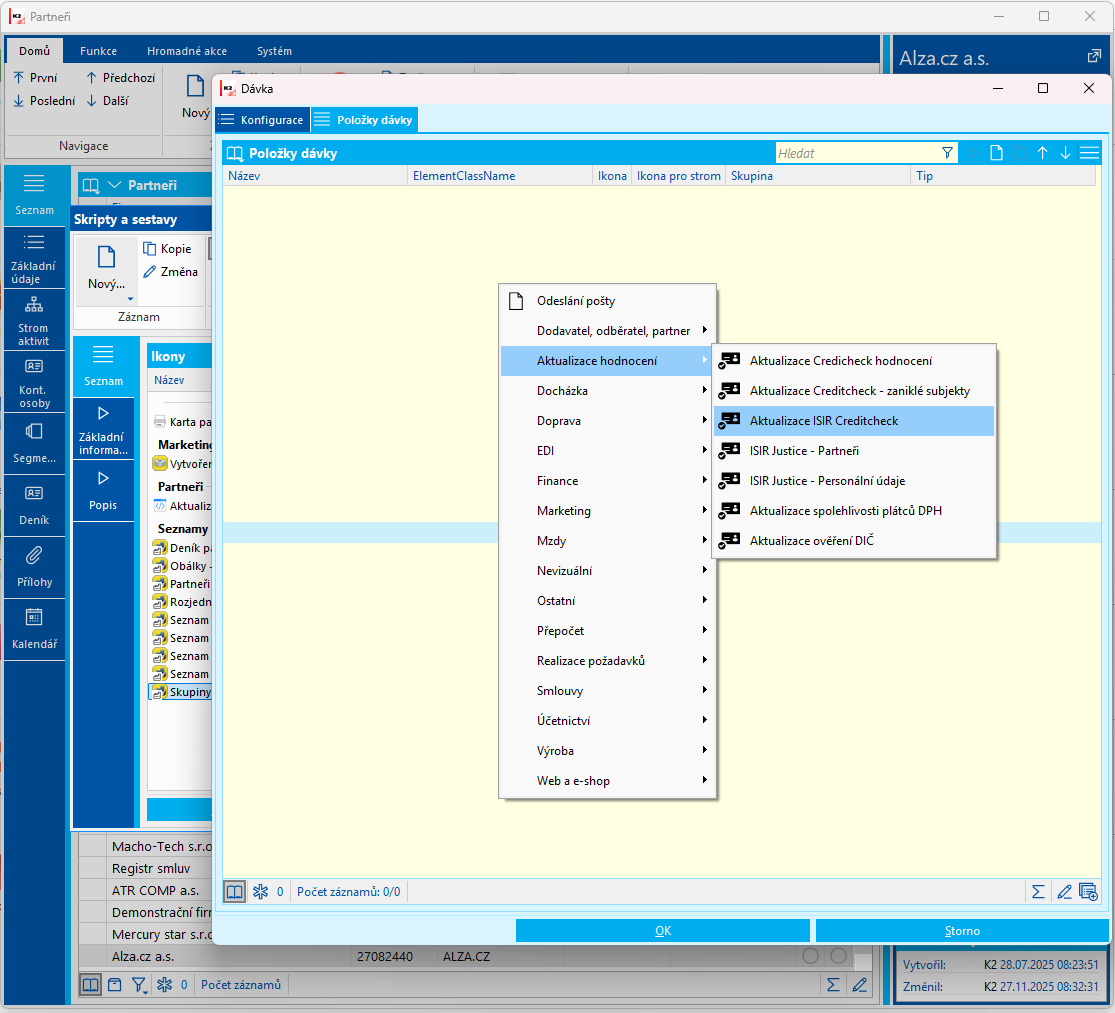Confirm the Dávka dialog with OK

tap(663, 931)
